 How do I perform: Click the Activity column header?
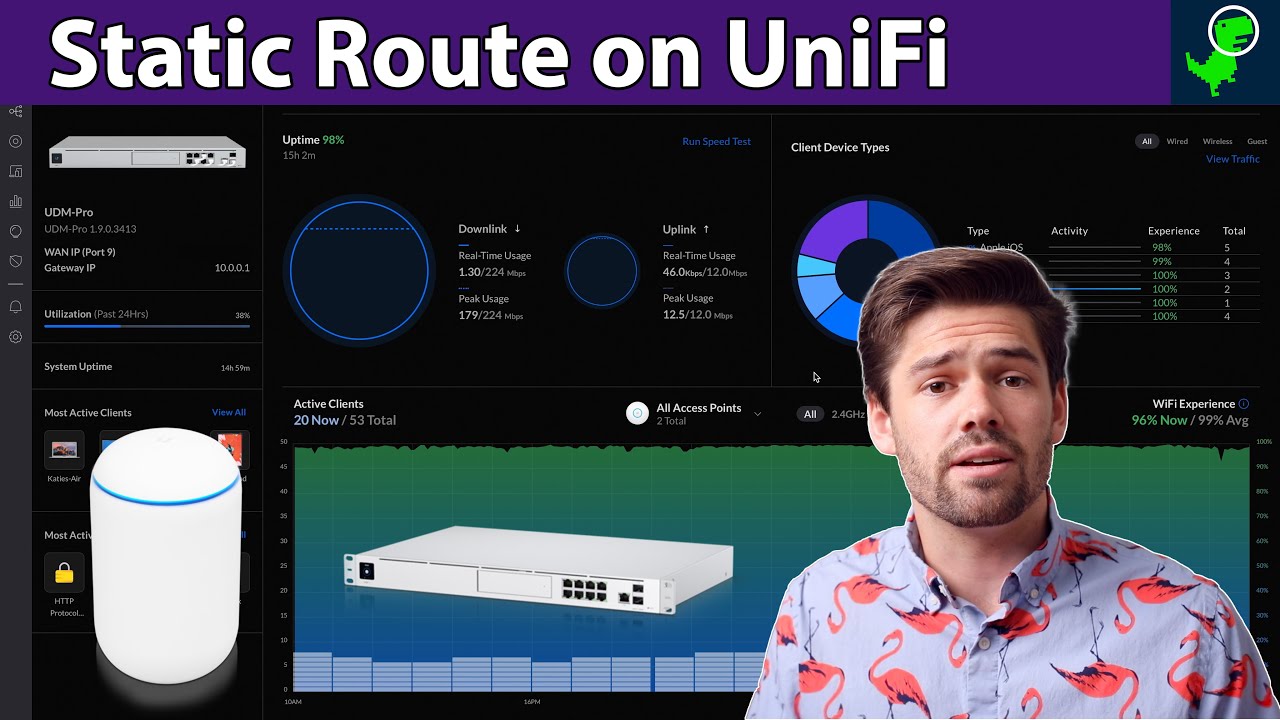click(1069, 231)
